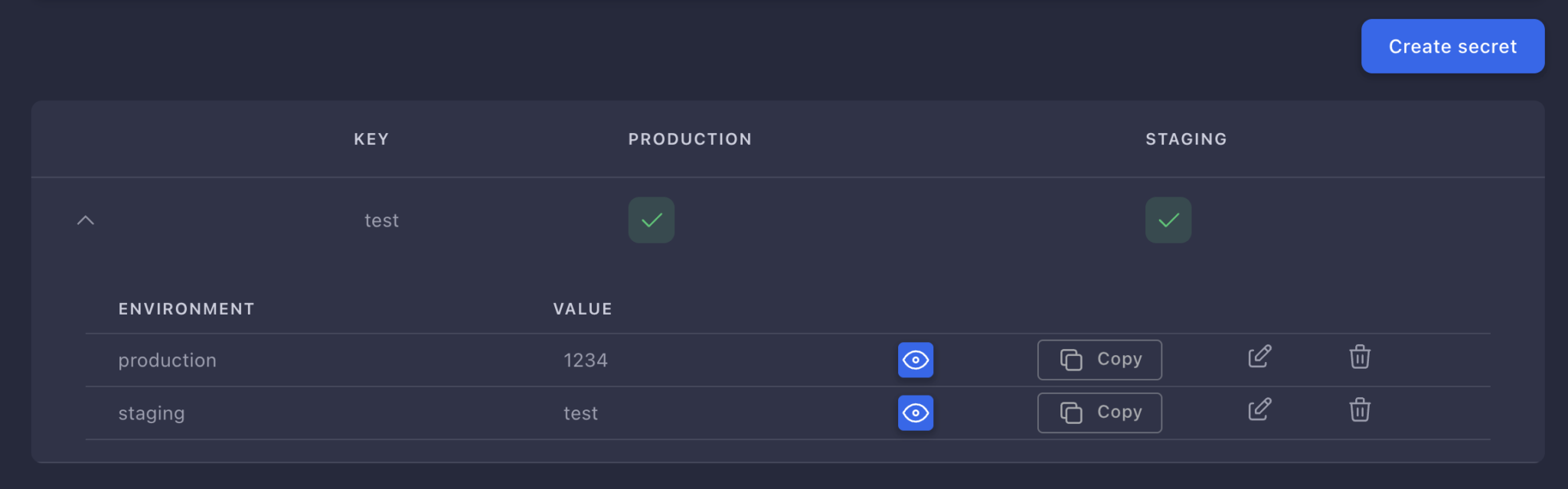Click the 1234 production value text
1568x489 pixels.
click(586, 360)
